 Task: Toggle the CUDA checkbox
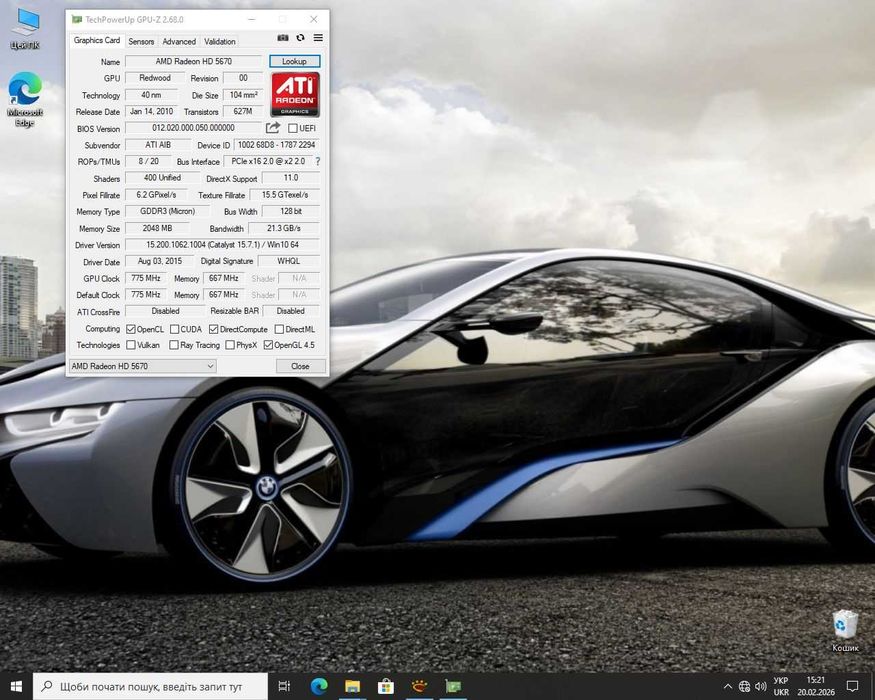(x=174, y=329)
